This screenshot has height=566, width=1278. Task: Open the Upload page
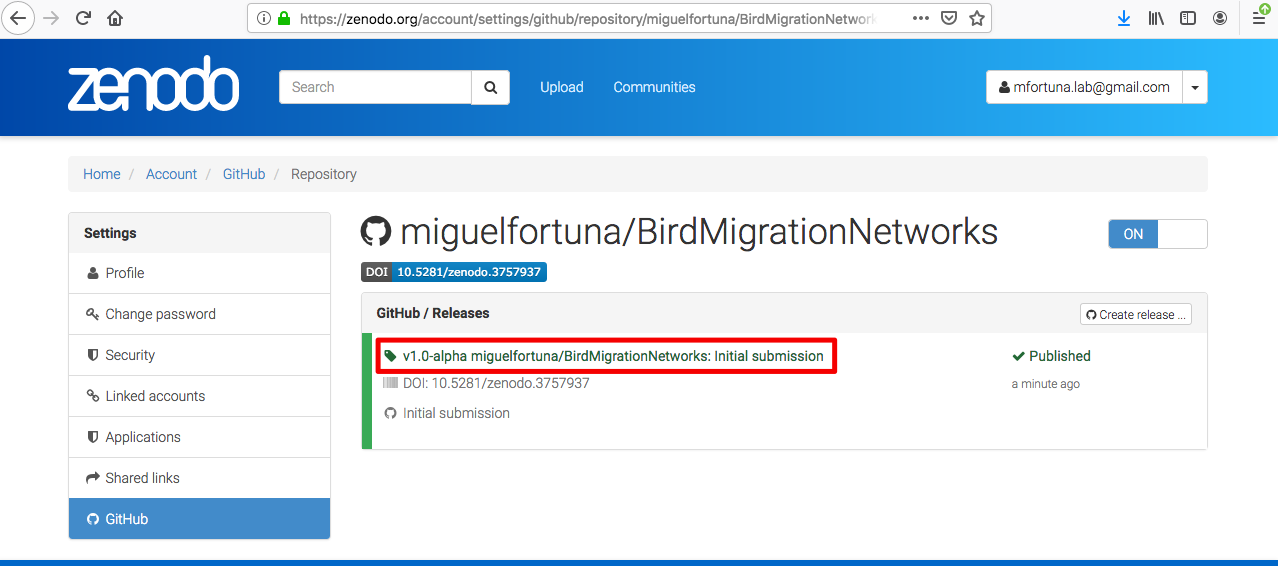562,87
